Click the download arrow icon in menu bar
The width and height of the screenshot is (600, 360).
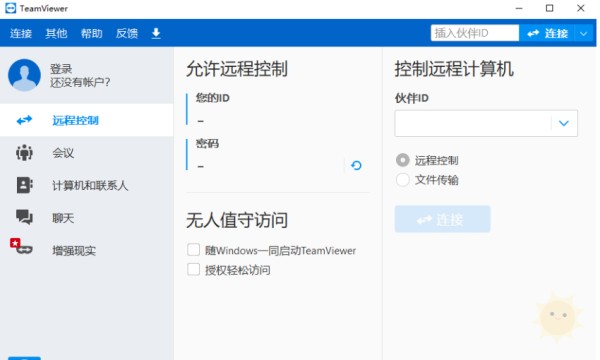point(156,34)
